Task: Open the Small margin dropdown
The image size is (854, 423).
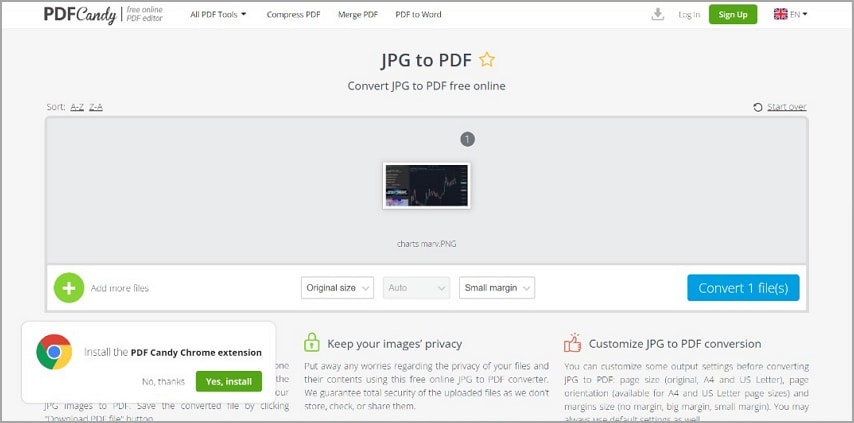Action: [497, 288]
